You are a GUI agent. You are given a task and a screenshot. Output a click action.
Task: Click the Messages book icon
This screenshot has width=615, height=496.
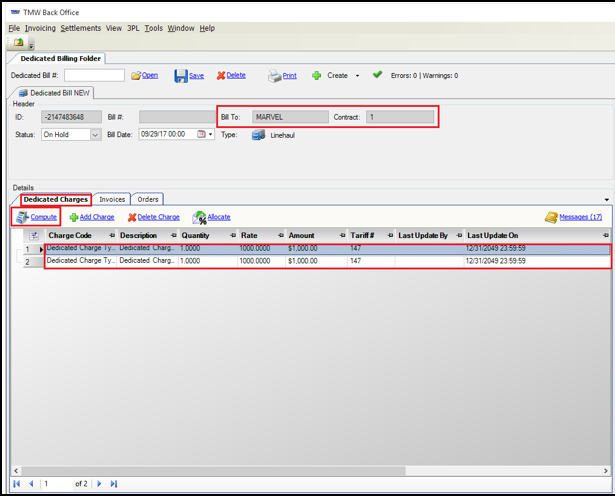(551, 217)
